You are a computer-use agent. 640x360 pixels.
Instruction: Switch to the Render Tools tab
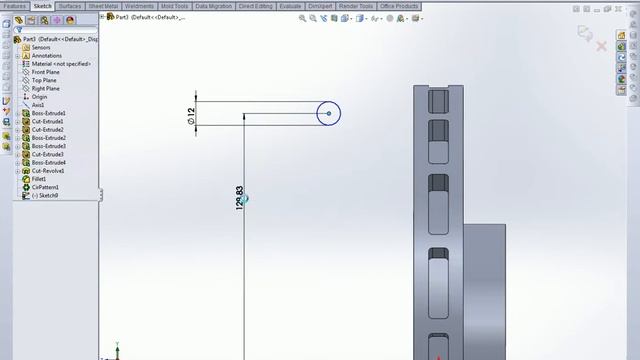point(356,6)
